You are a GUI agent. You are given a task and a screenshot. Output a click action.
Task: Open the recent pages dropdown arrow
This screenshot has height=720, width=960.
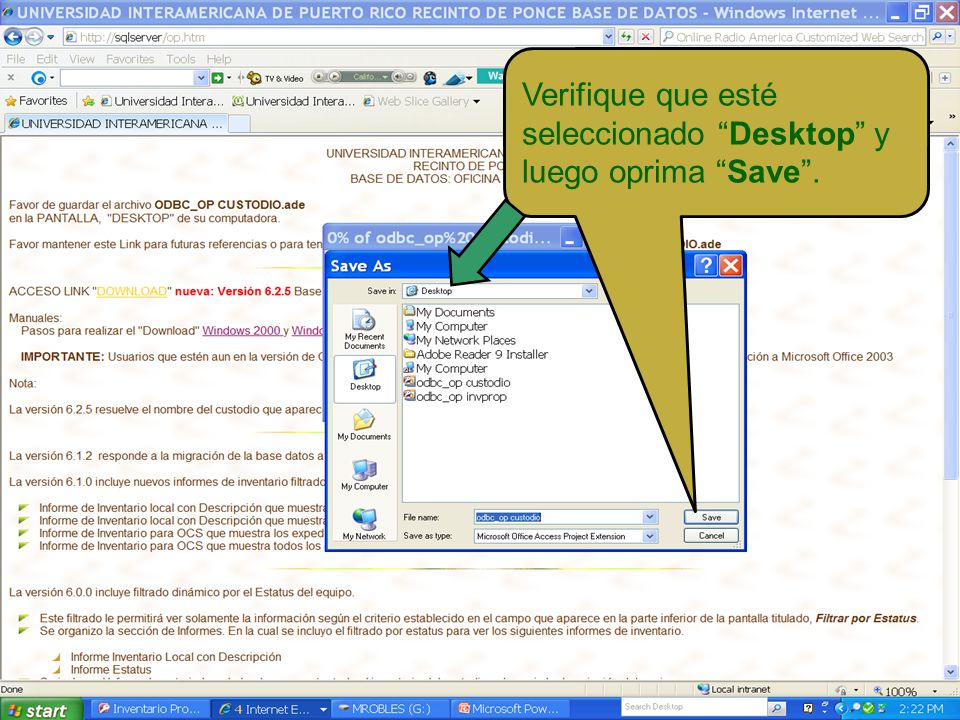[51, 37]
